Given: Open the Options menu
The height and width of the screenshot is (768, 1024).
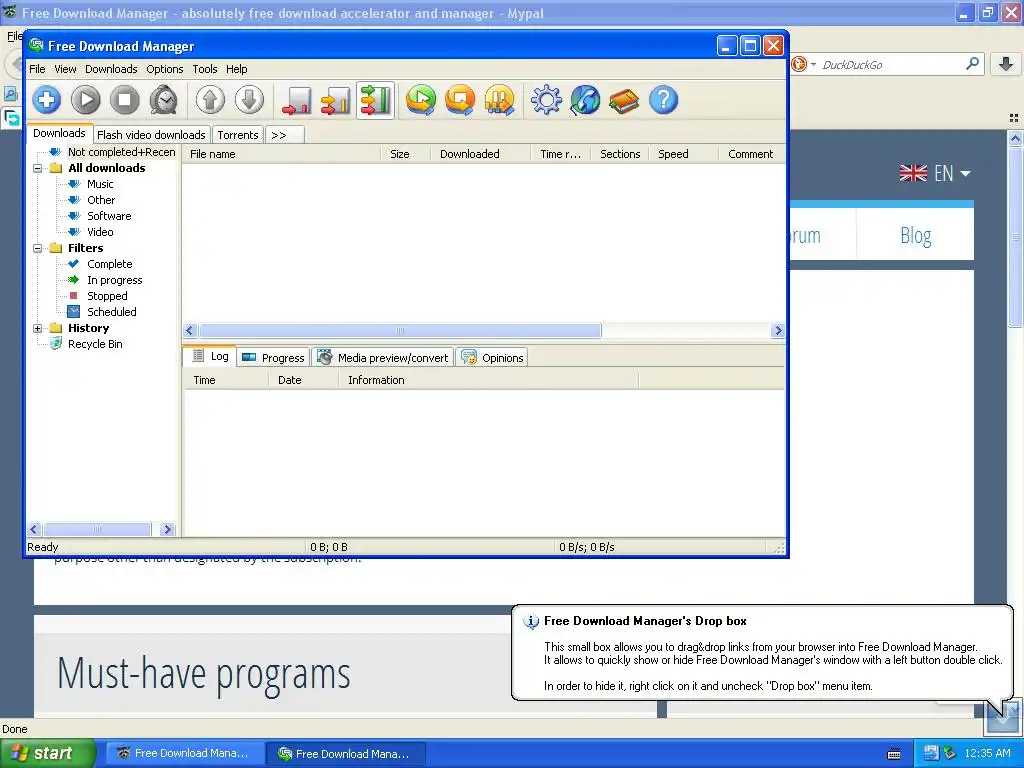Looking at the screenshot, I should pos(165,69).
